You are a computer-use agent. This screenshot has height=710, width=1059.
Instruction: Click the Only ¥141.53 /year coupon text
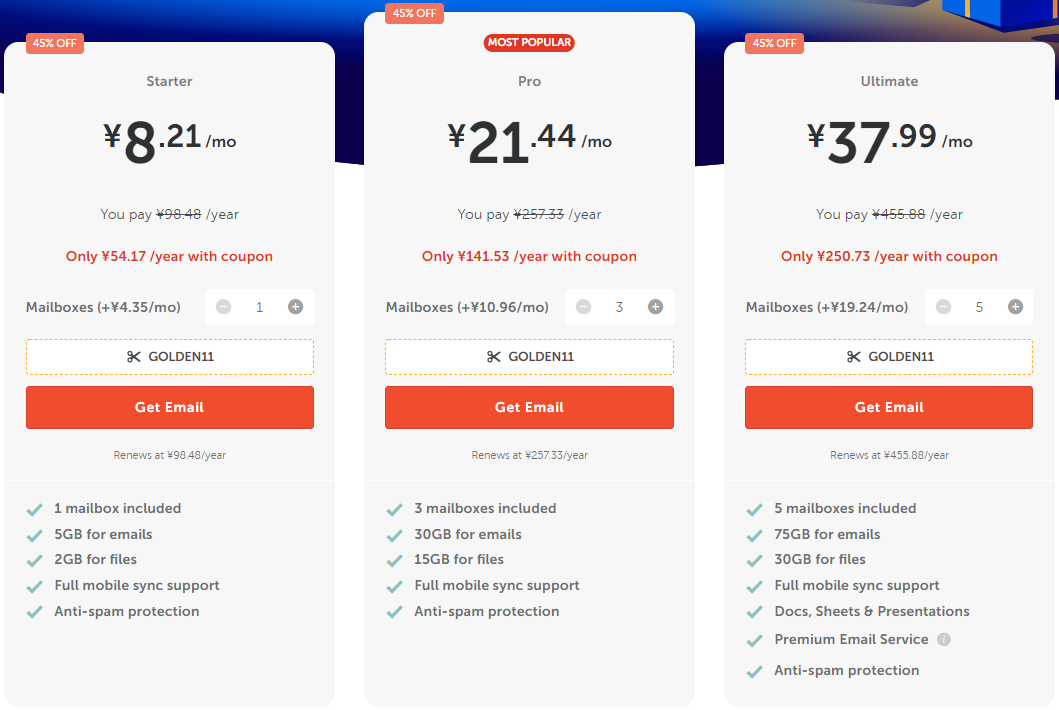pos(530,257)
